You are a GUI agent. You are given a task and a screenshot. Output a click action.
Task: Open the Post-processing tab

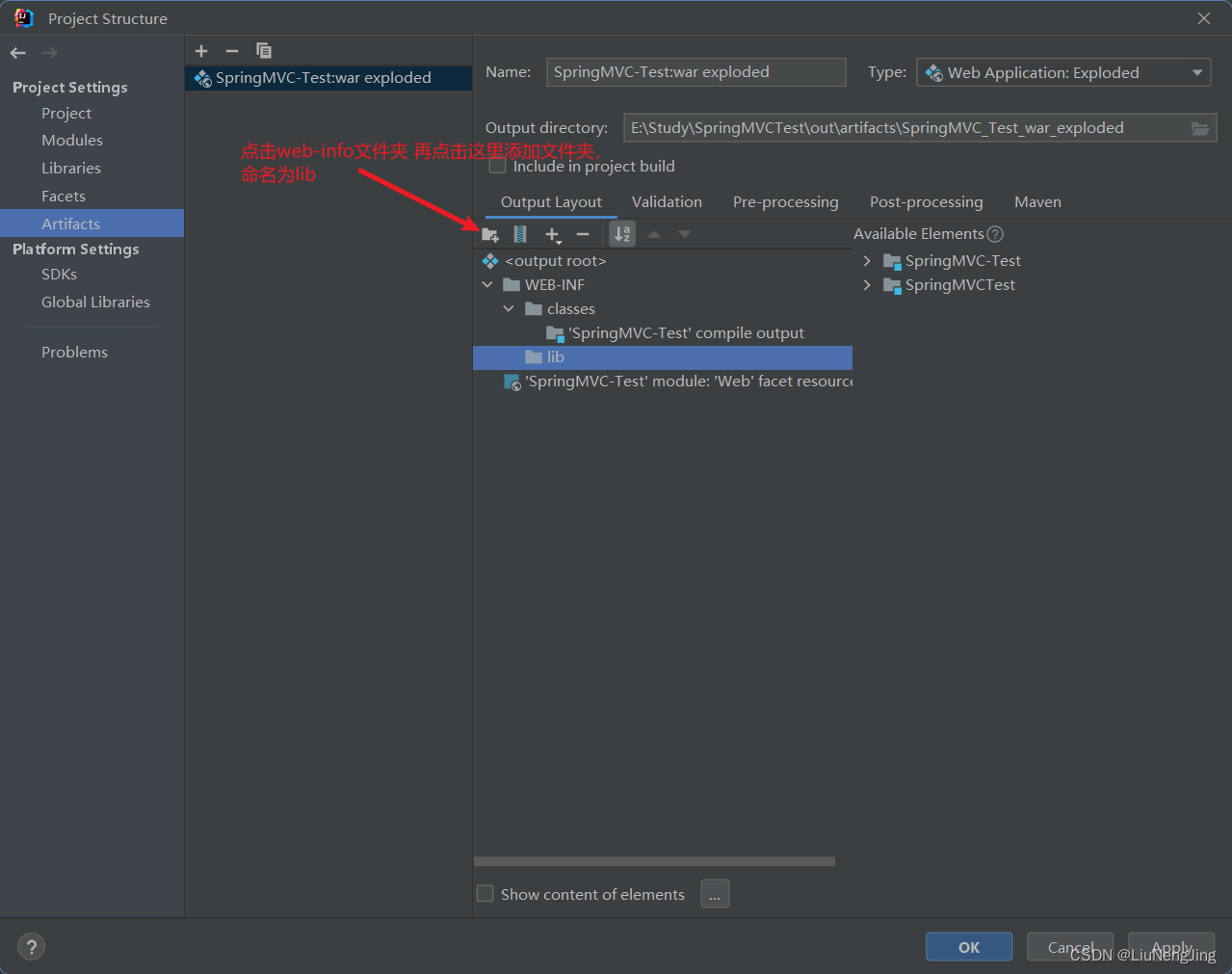click(x=927, y=202)
